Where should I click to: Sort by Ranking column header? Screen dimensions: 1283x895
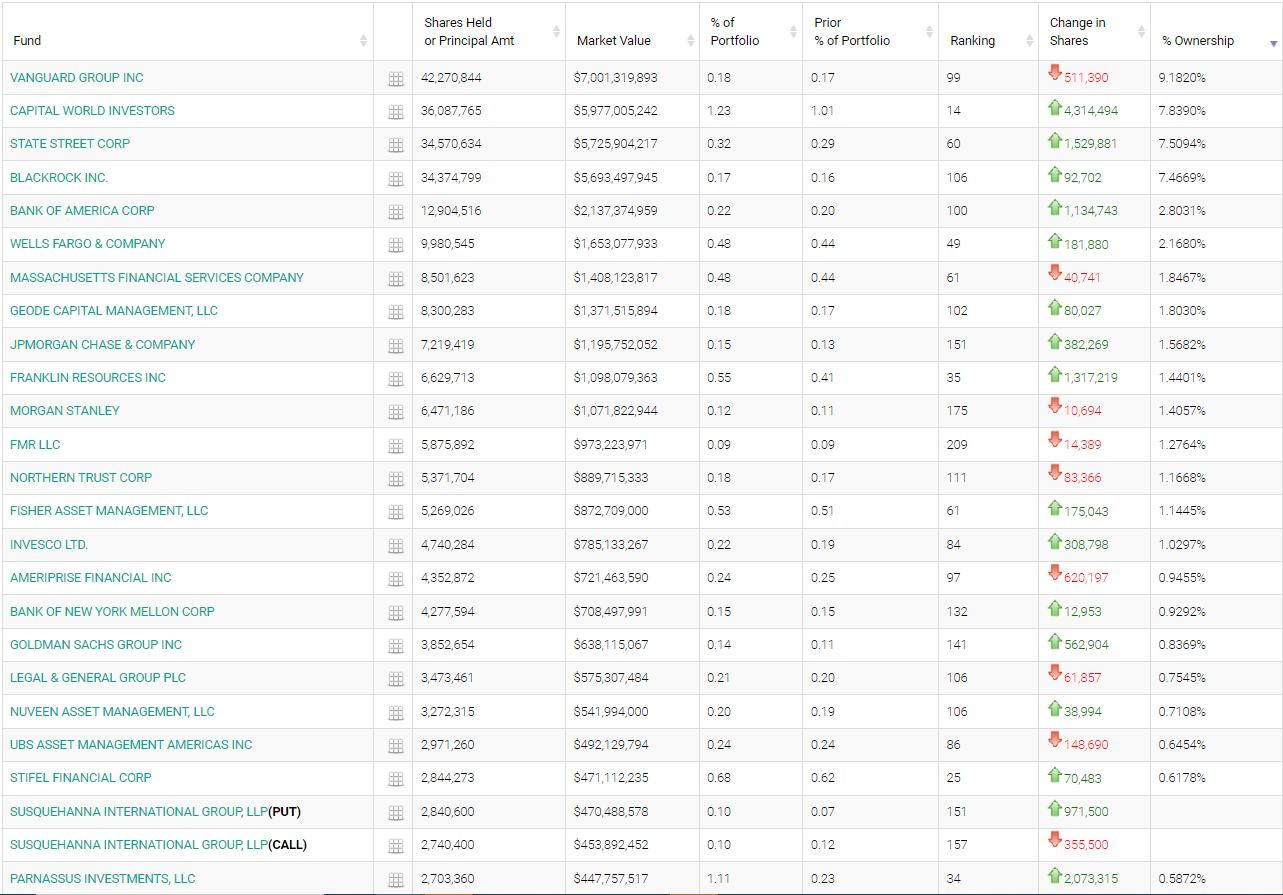[x=988, y=31]
